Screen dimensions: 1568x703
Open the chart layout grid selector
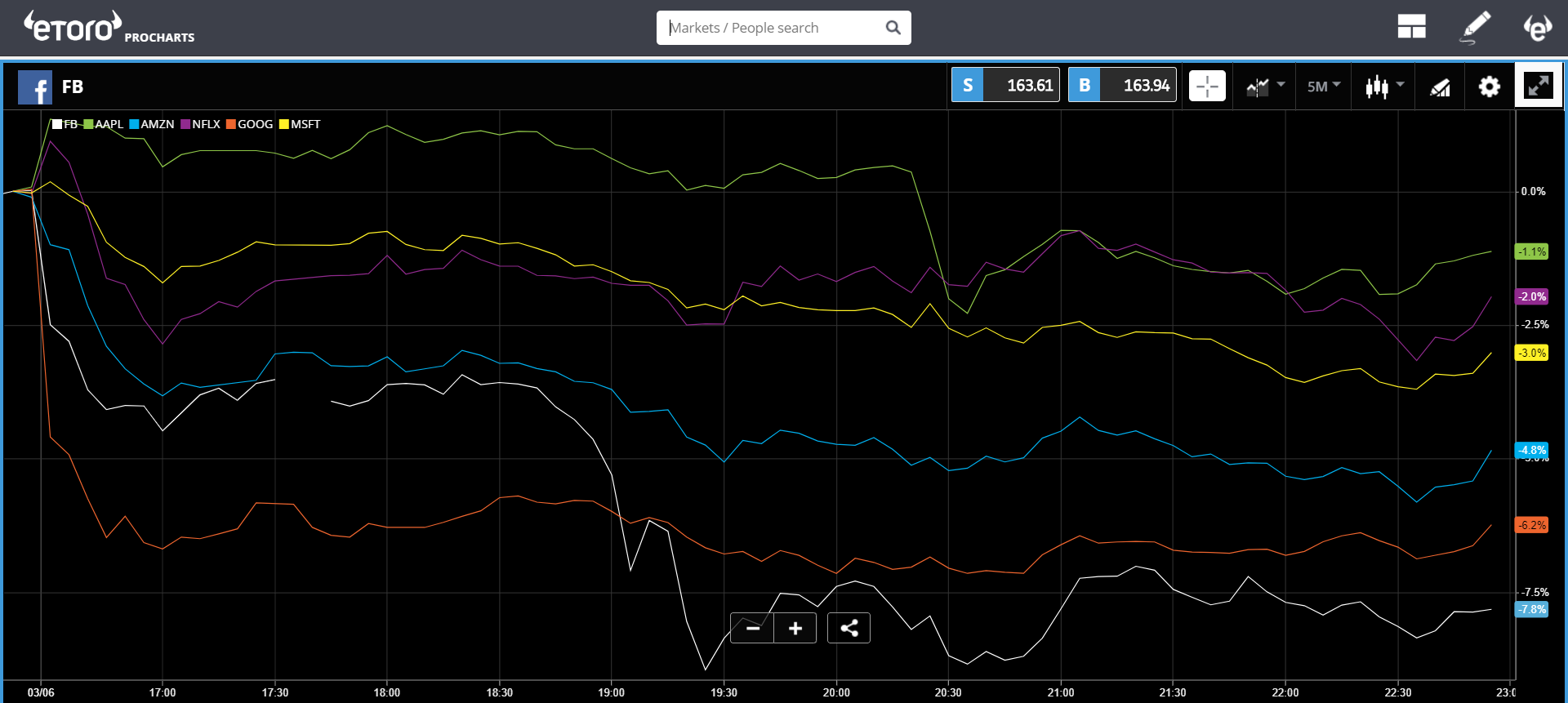tap(1411, 27)
